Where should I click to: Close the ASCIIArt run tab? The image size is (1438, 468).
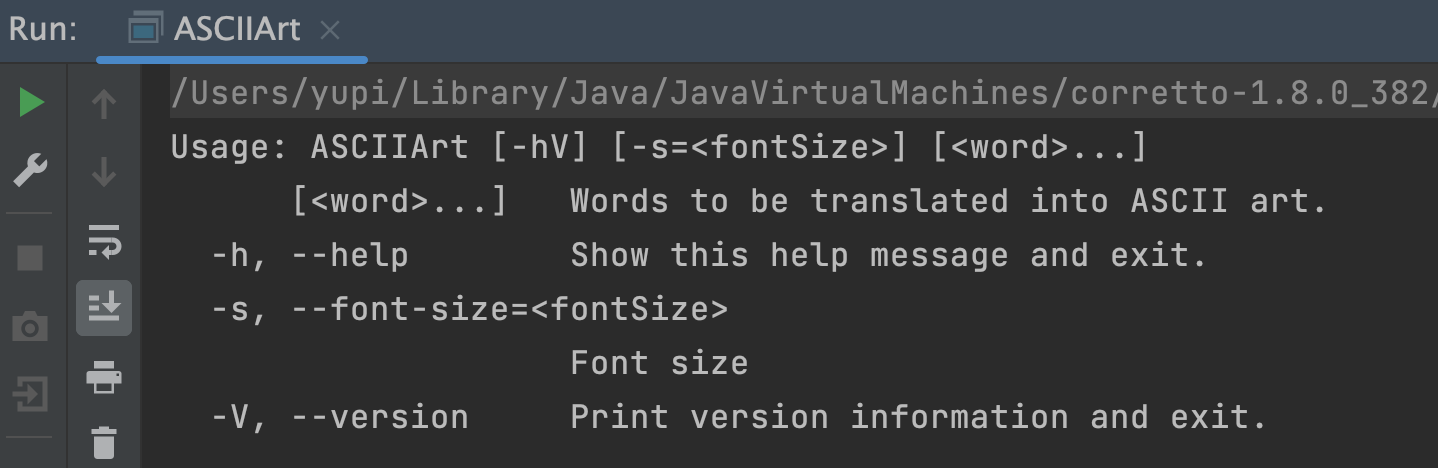tap(329, 31)
